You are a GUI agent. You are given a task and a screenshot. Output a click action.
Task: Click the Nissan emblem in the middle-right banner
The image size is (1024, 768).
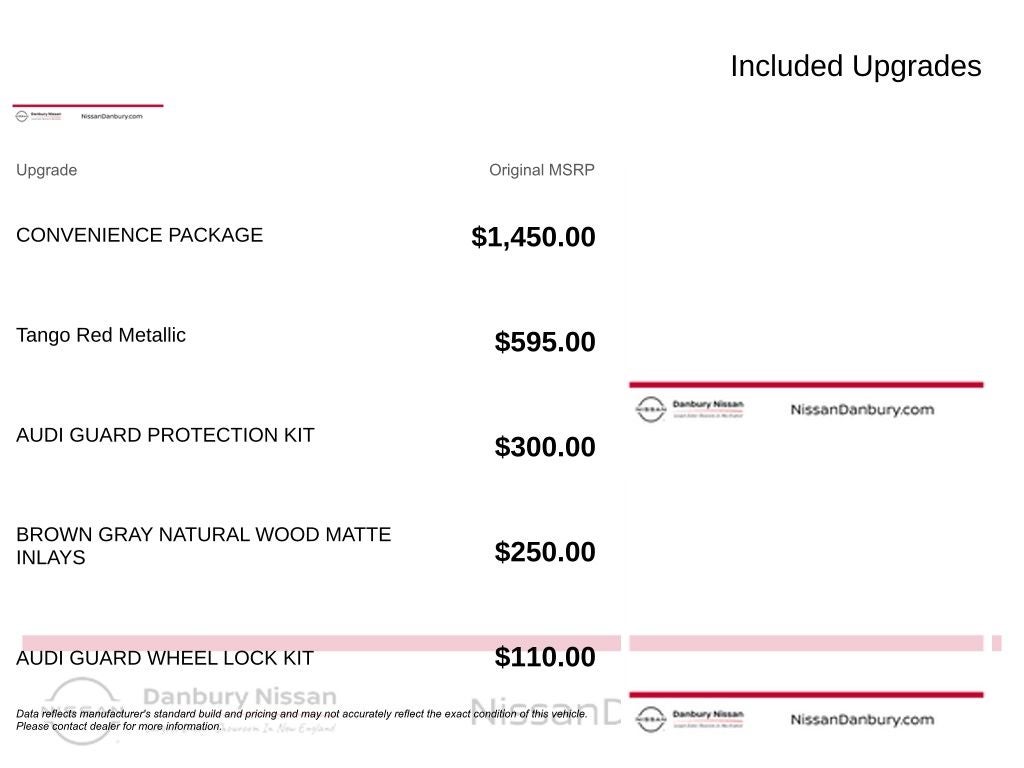pos(650,409)
